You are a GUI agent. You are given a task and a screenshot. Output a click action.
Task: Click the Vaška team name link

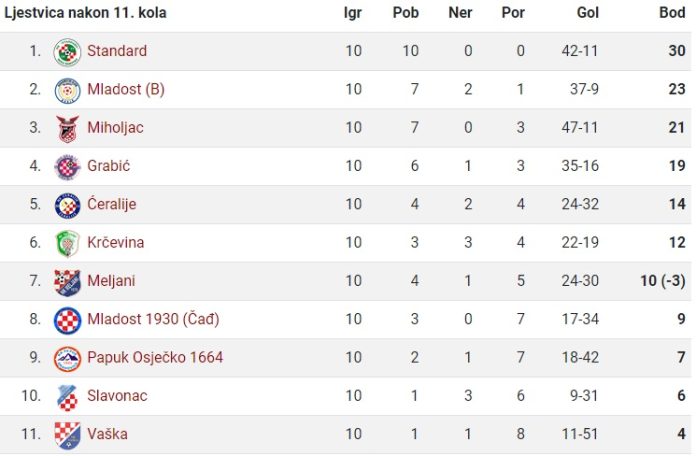[x=107, y=434]
